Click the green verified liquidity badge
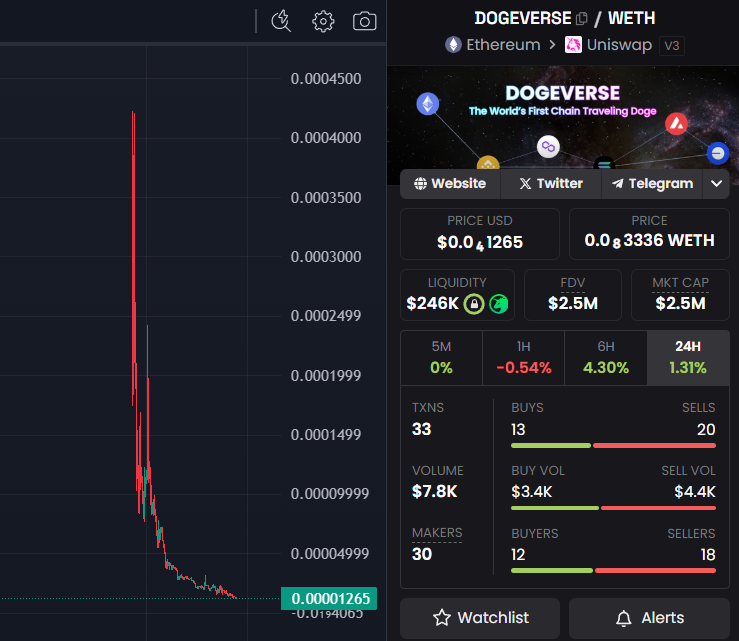 point(499,304)
